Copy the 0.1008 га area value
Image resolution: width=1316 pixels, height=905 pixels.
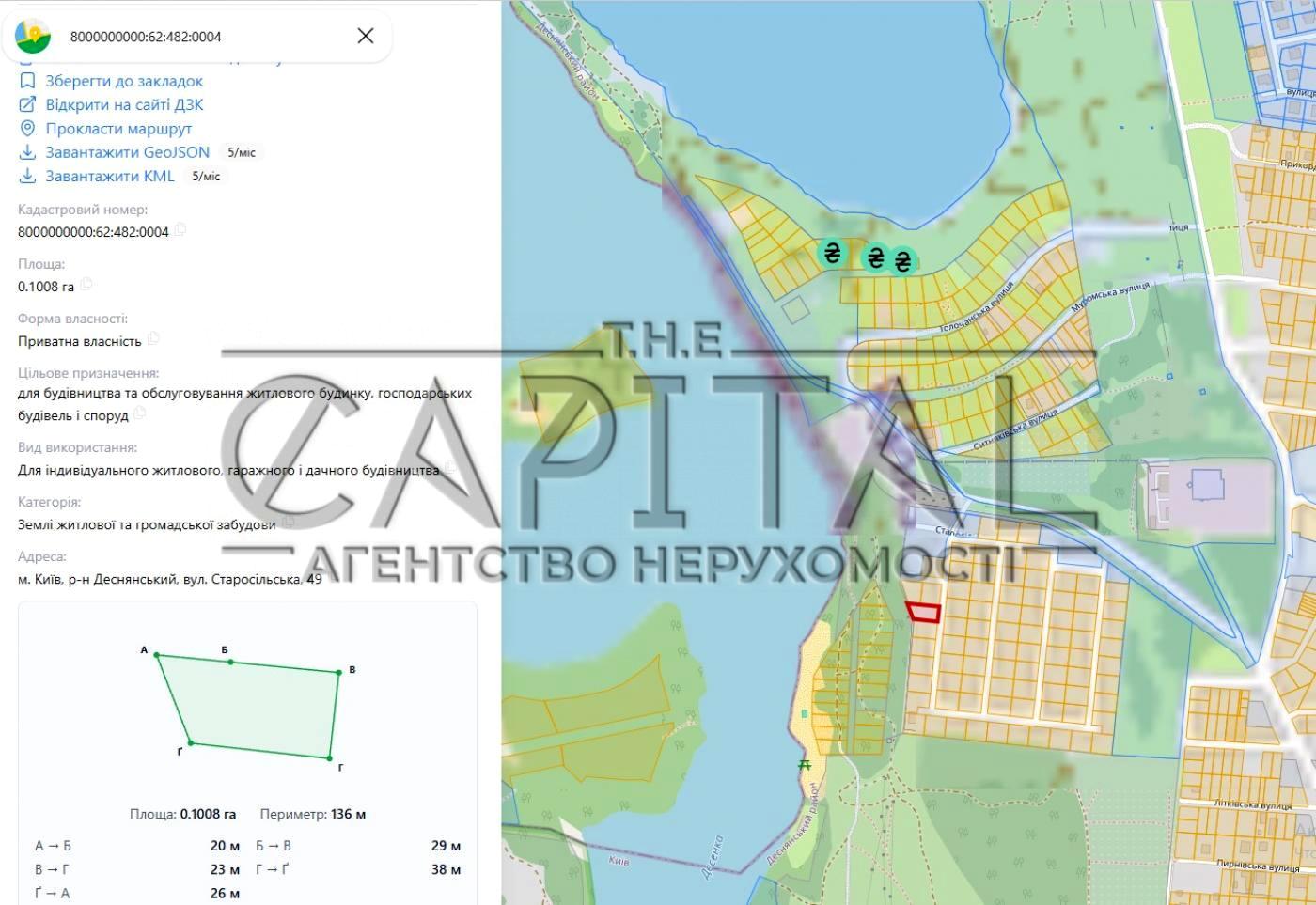(86, 285)
